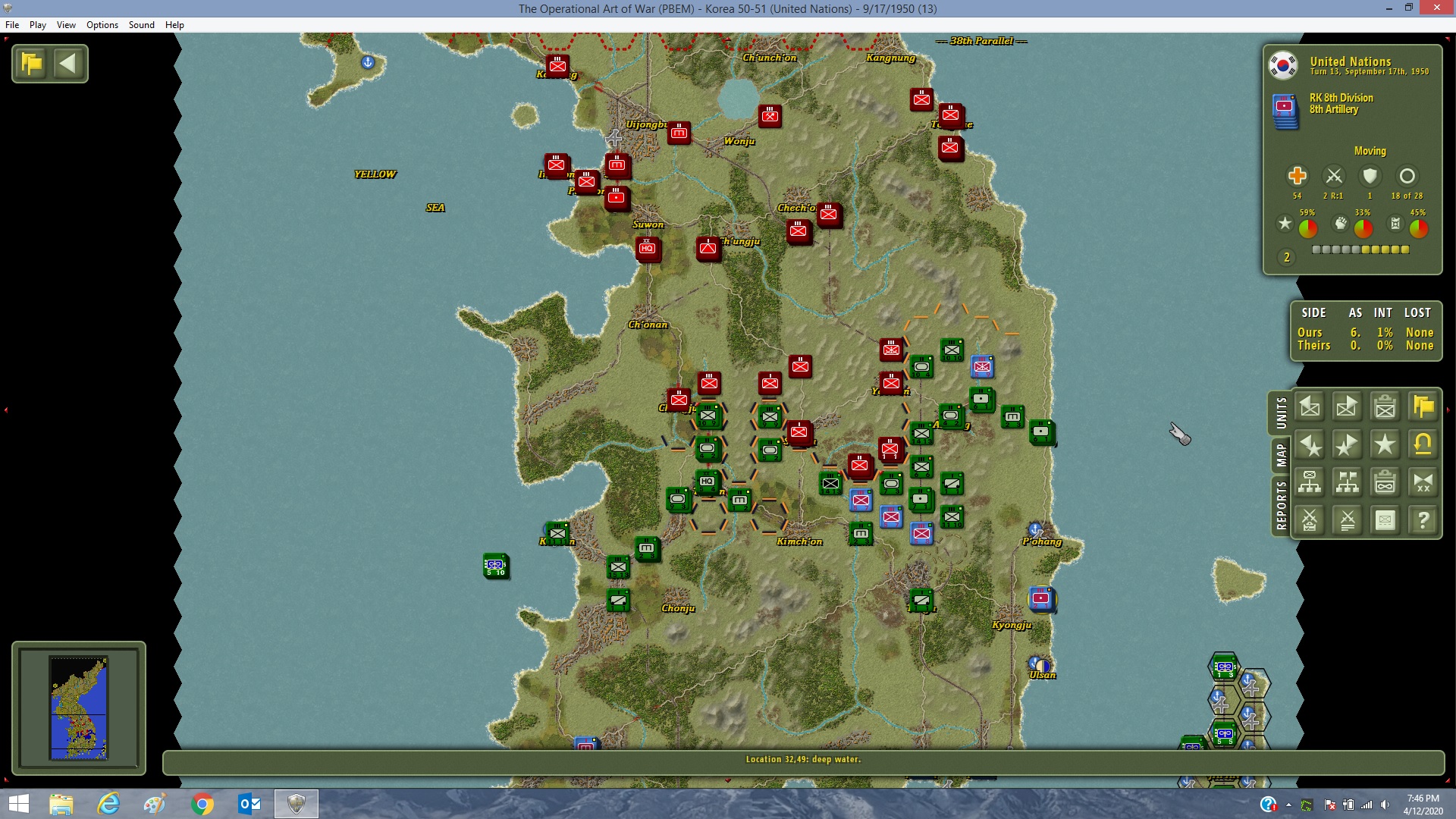Click the star proficiency icon
The image size is (1456, 819).
(1285, 224)
